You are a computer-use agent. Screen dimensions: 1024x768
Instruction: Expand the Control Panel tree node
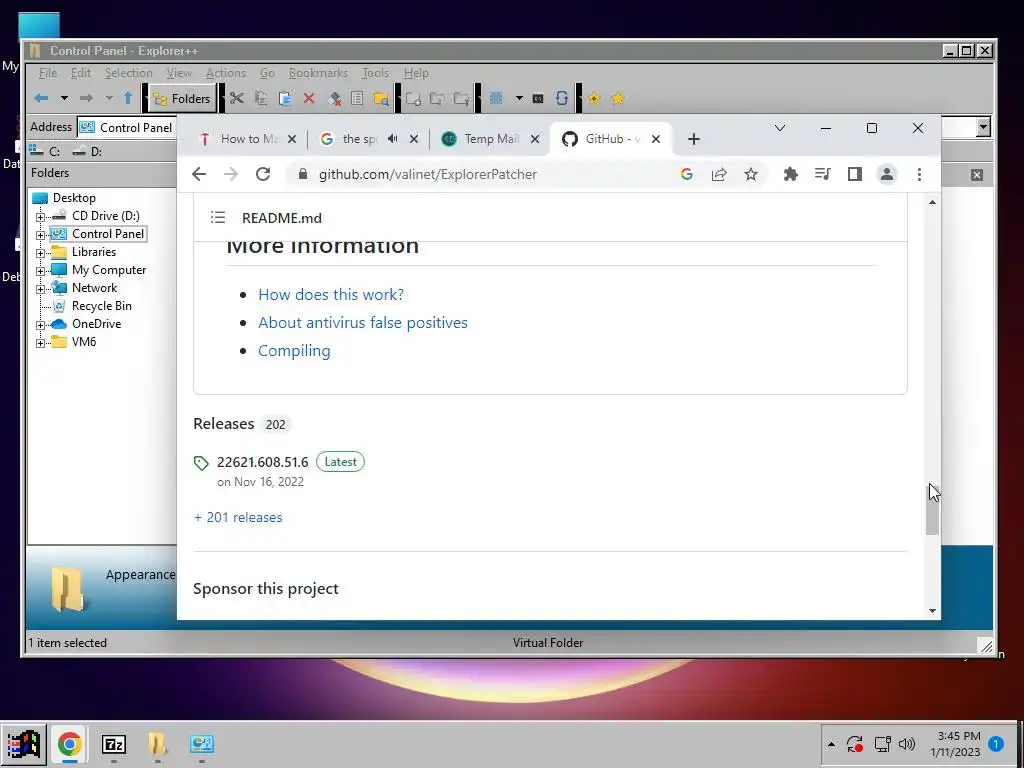(40, 234)
